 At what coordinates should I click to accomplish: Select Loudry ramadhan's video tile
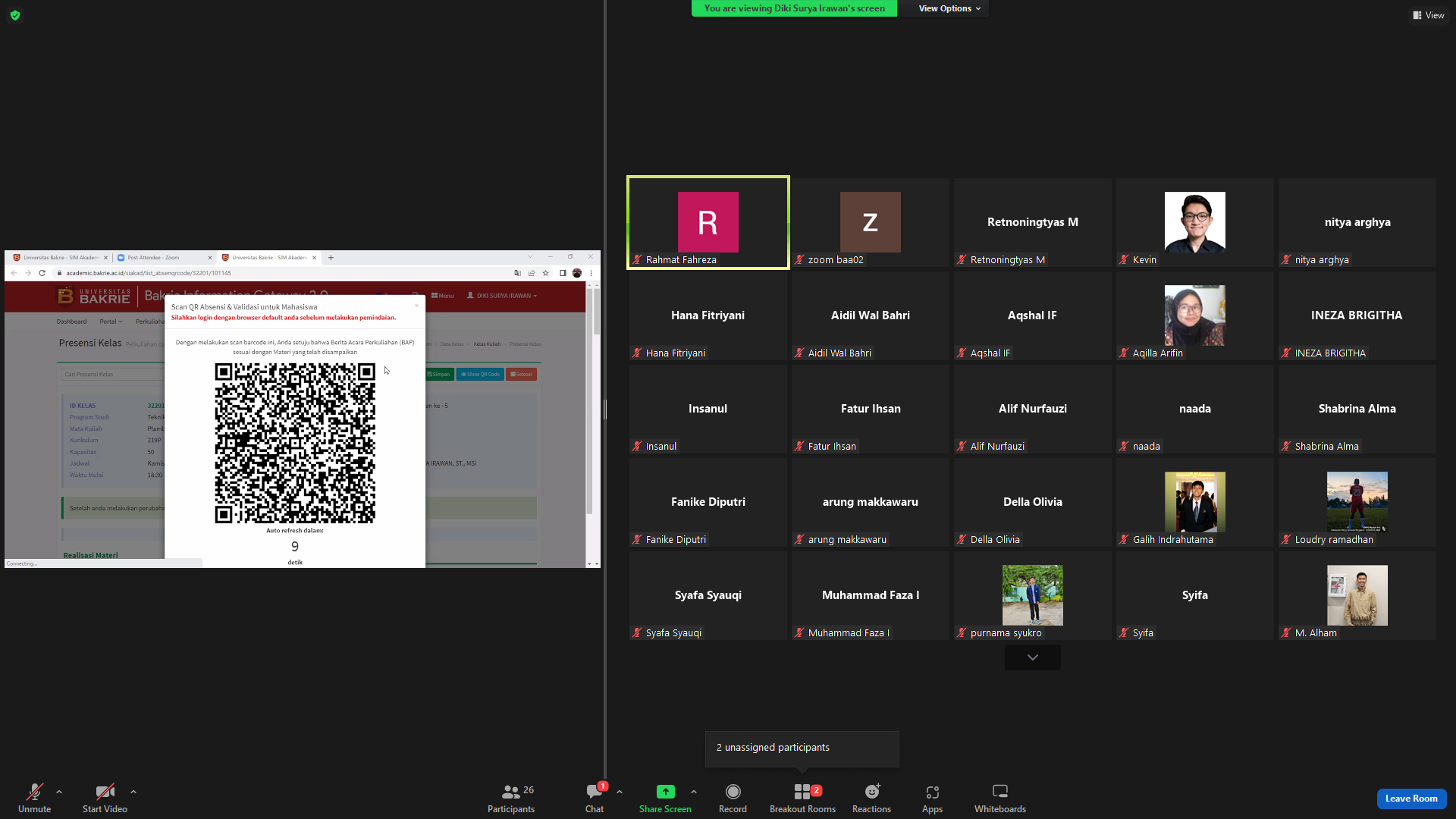click(x=1357, y=503)
